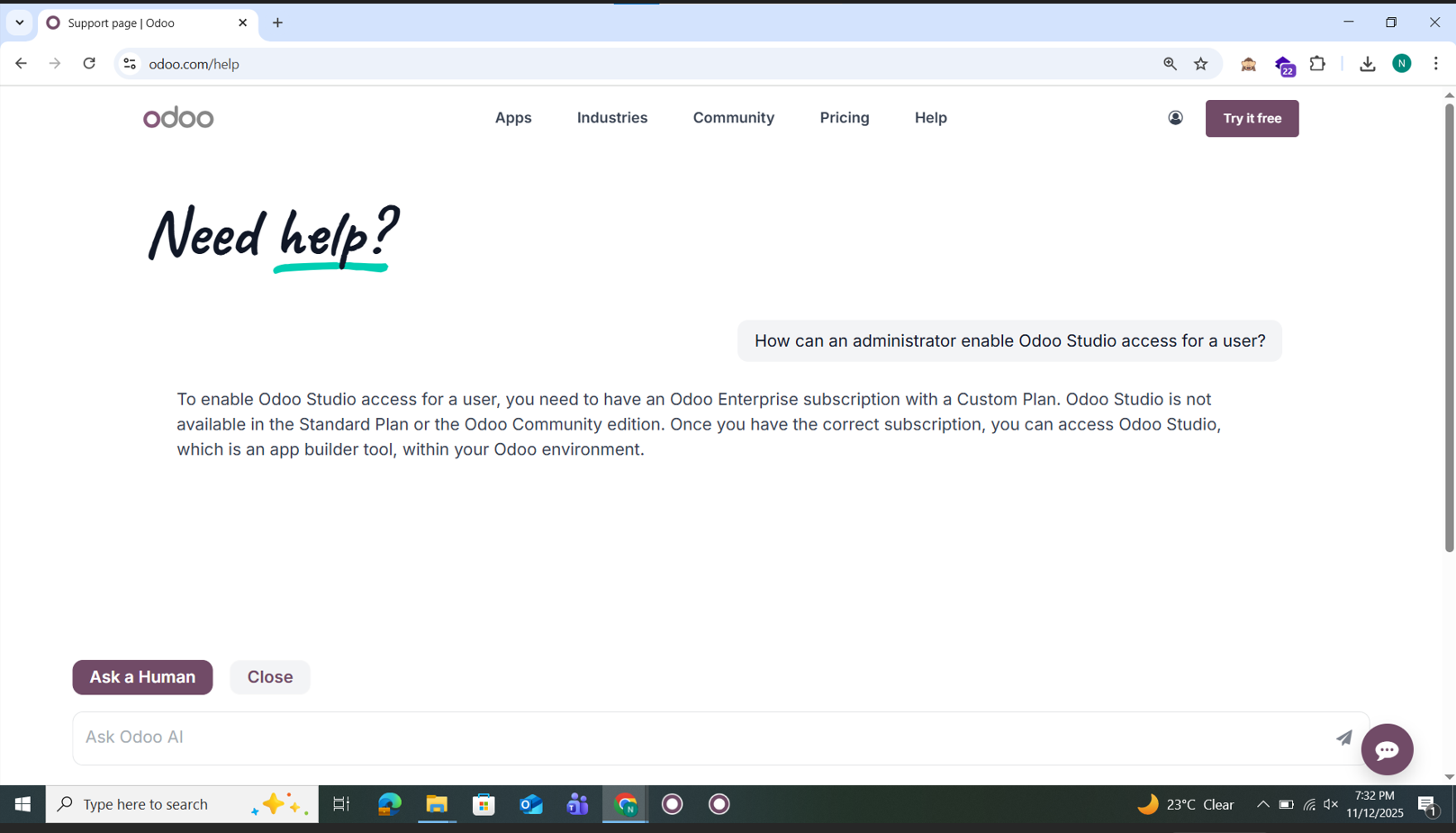Image resolution: width=1456 pixels, height=833 pixels.
Task: Open the Pricing page
Action: 844,118
